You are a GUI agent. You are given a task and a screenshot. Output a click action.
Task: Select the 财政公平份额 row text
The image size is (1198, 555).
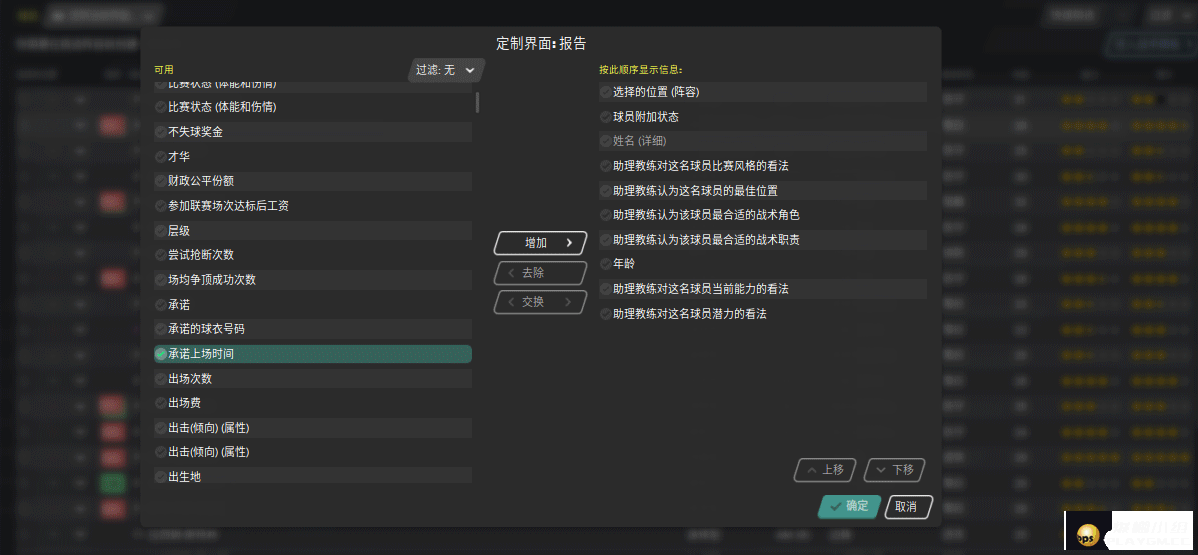tap(201, 181)
